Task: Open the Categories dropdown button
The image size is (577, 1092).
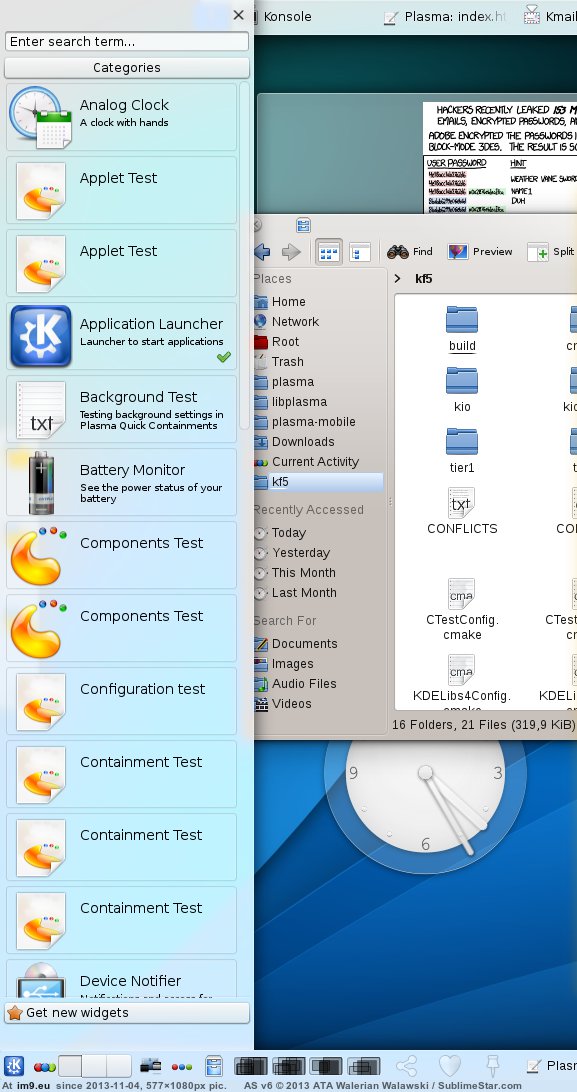Action: 127,68
